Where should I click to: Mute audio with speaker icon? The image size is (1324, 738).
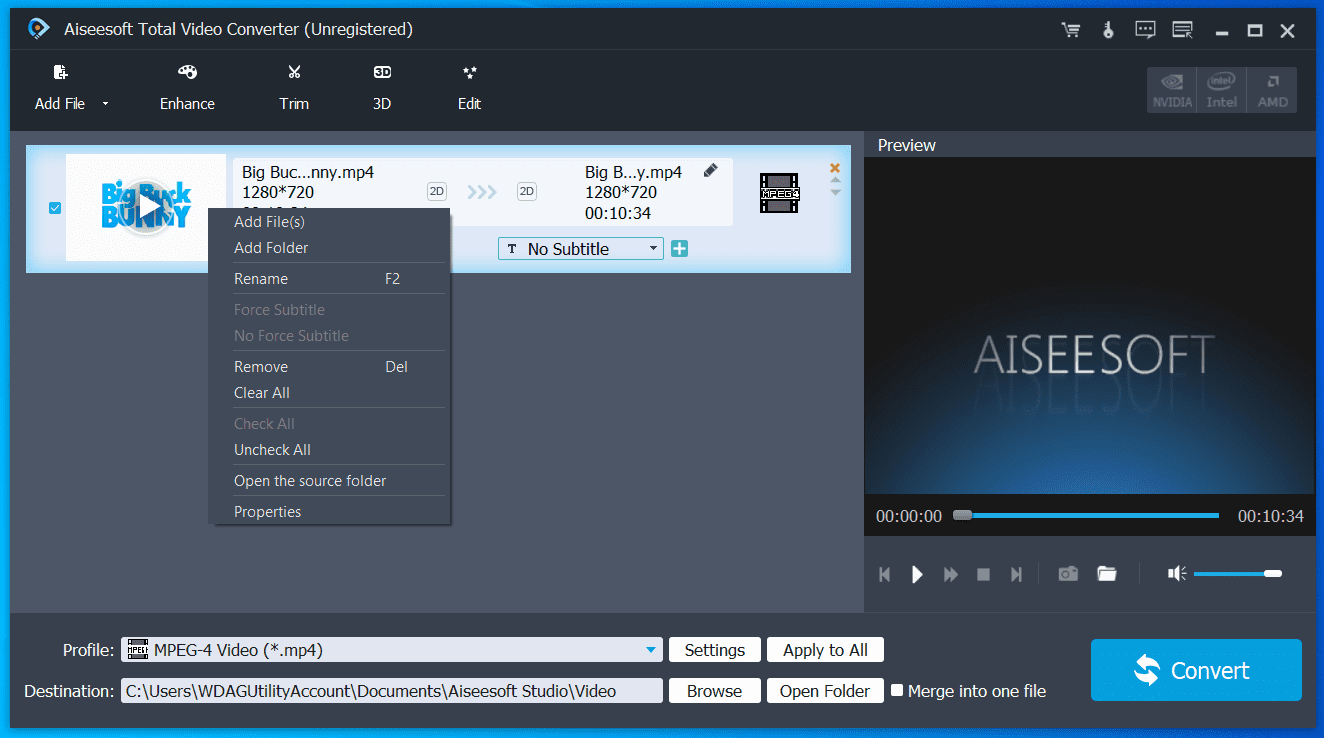pyautogui.click(x=1177, y=573)
